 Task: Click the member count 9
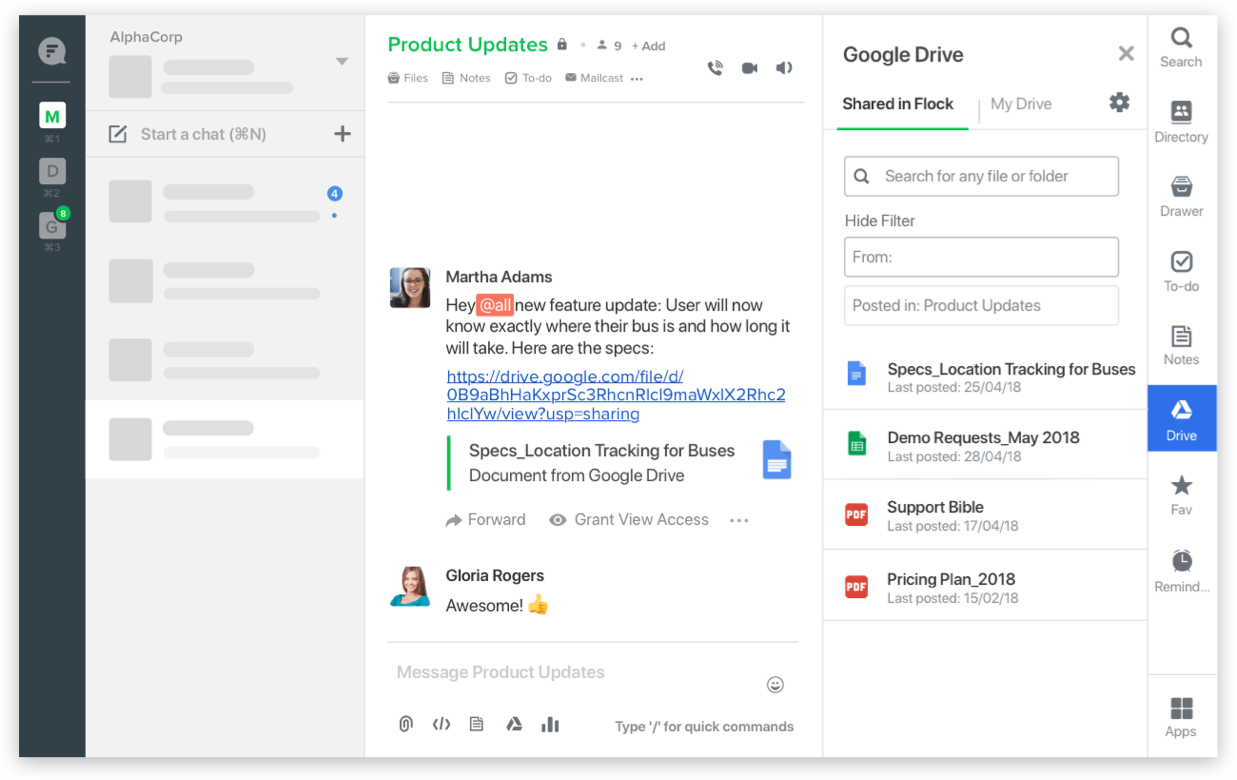click(609, 46)
